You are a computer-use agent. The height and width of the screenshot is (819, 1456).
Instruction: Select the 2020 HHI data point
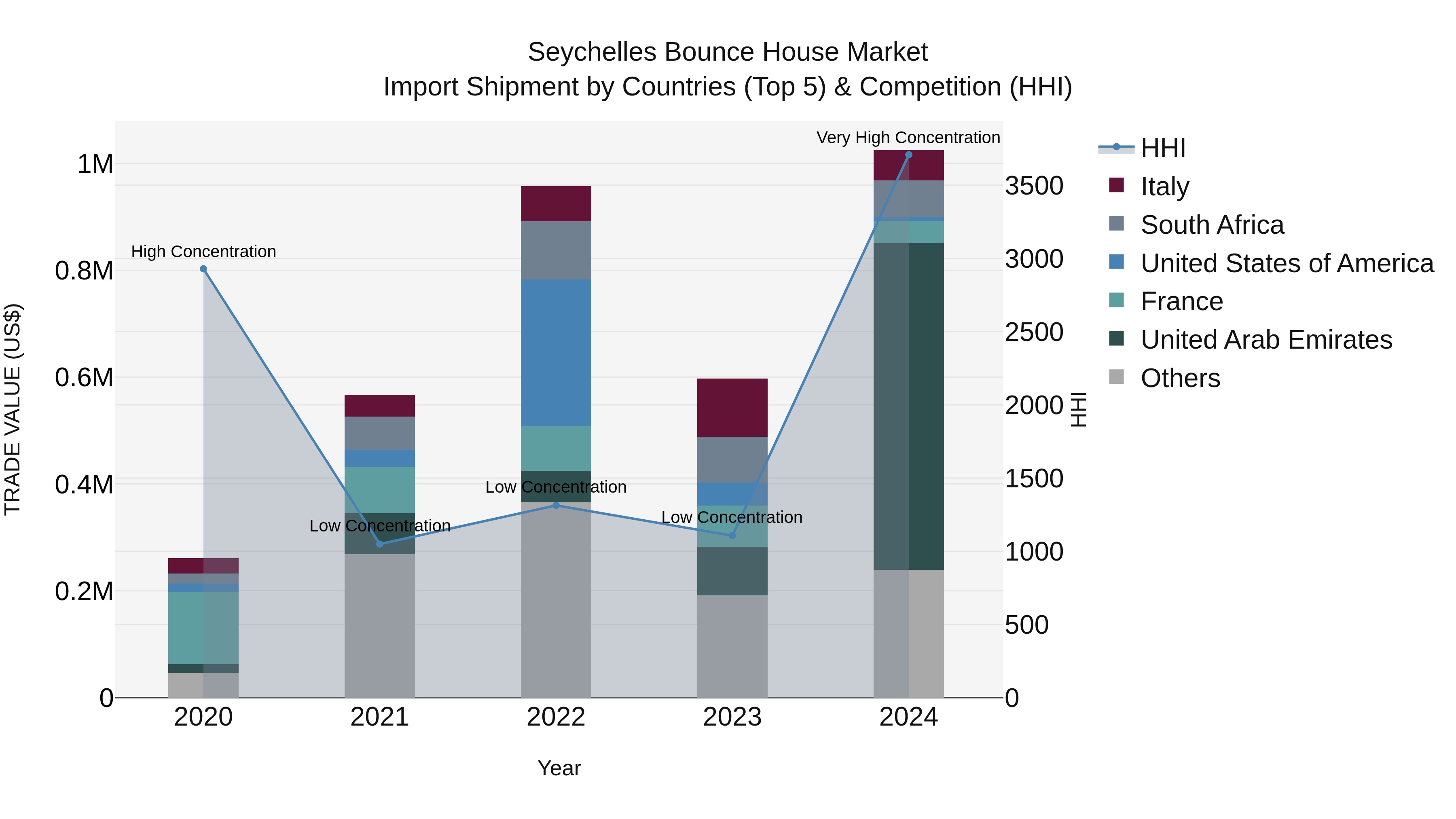tap(203, 269)
